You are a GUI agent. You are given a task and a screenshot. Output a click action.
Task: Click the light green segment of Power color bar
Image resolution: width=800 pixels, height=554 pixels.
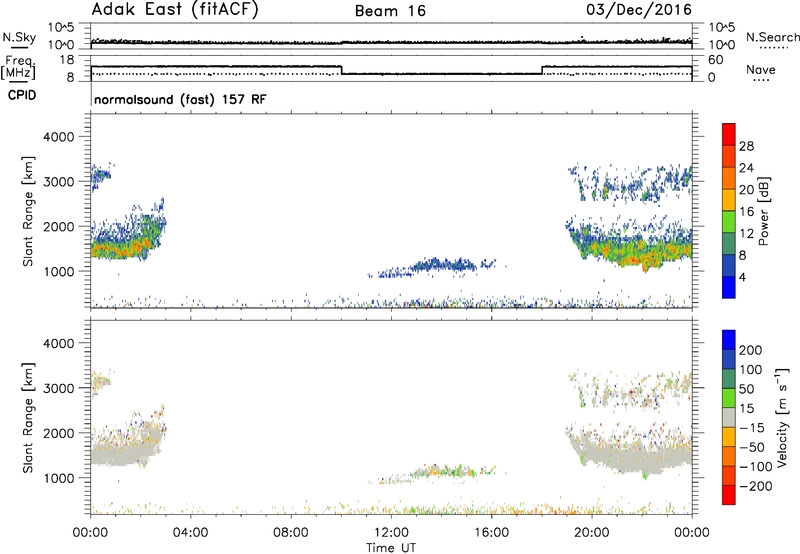click(x=729, y=222)
